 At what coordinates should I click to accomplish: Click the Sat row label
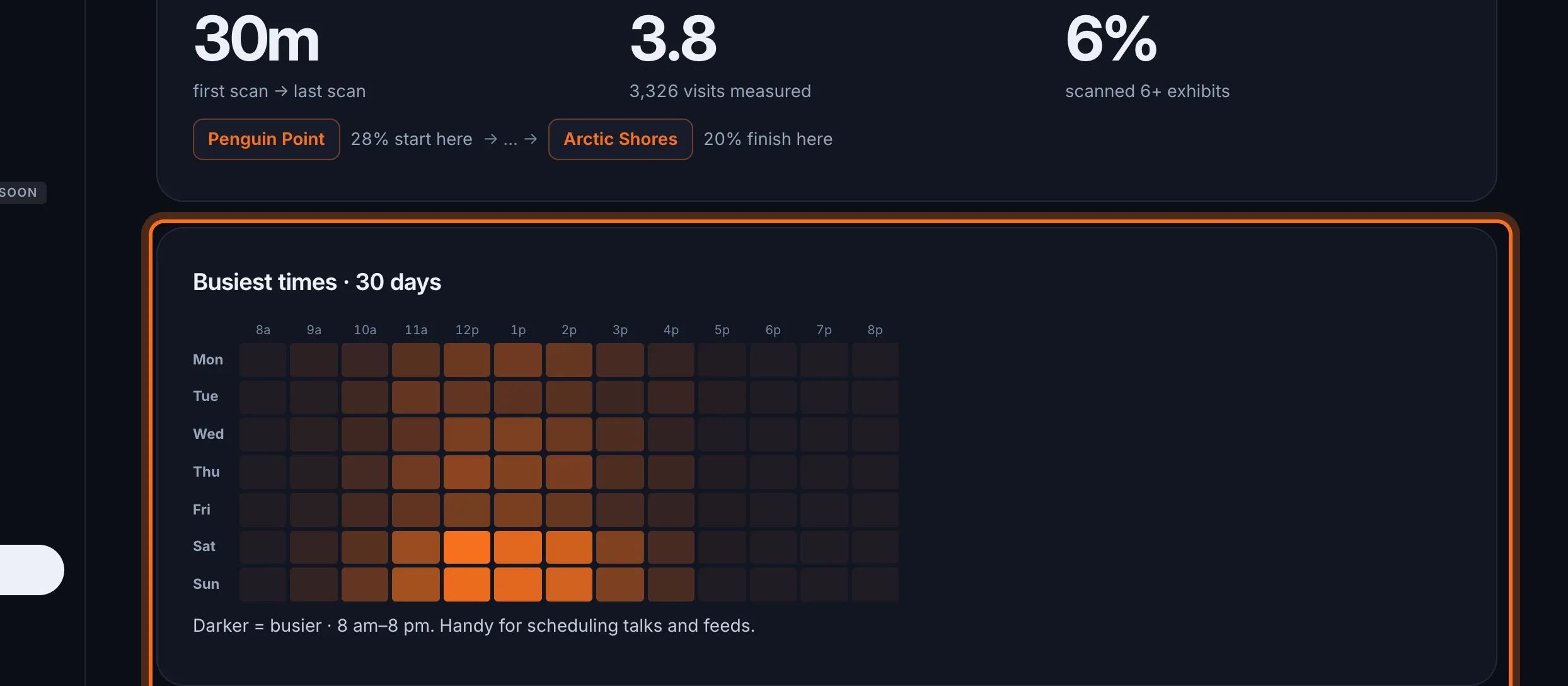point(204,546)
